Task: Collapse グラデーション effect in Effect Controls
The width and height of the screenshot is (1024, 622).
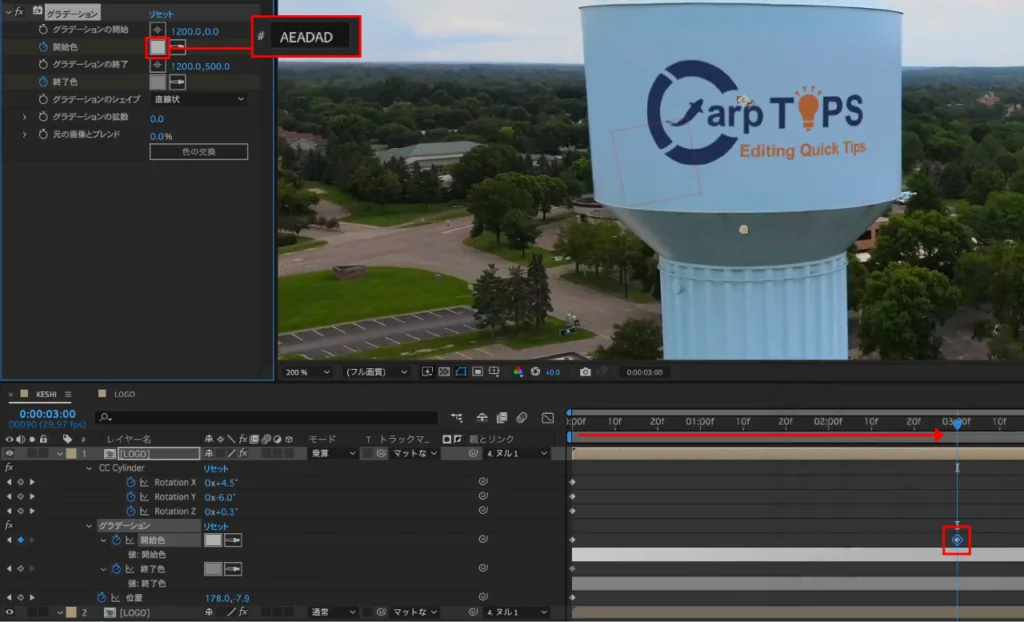Action: pyautogui.click(x=8, y=12)
